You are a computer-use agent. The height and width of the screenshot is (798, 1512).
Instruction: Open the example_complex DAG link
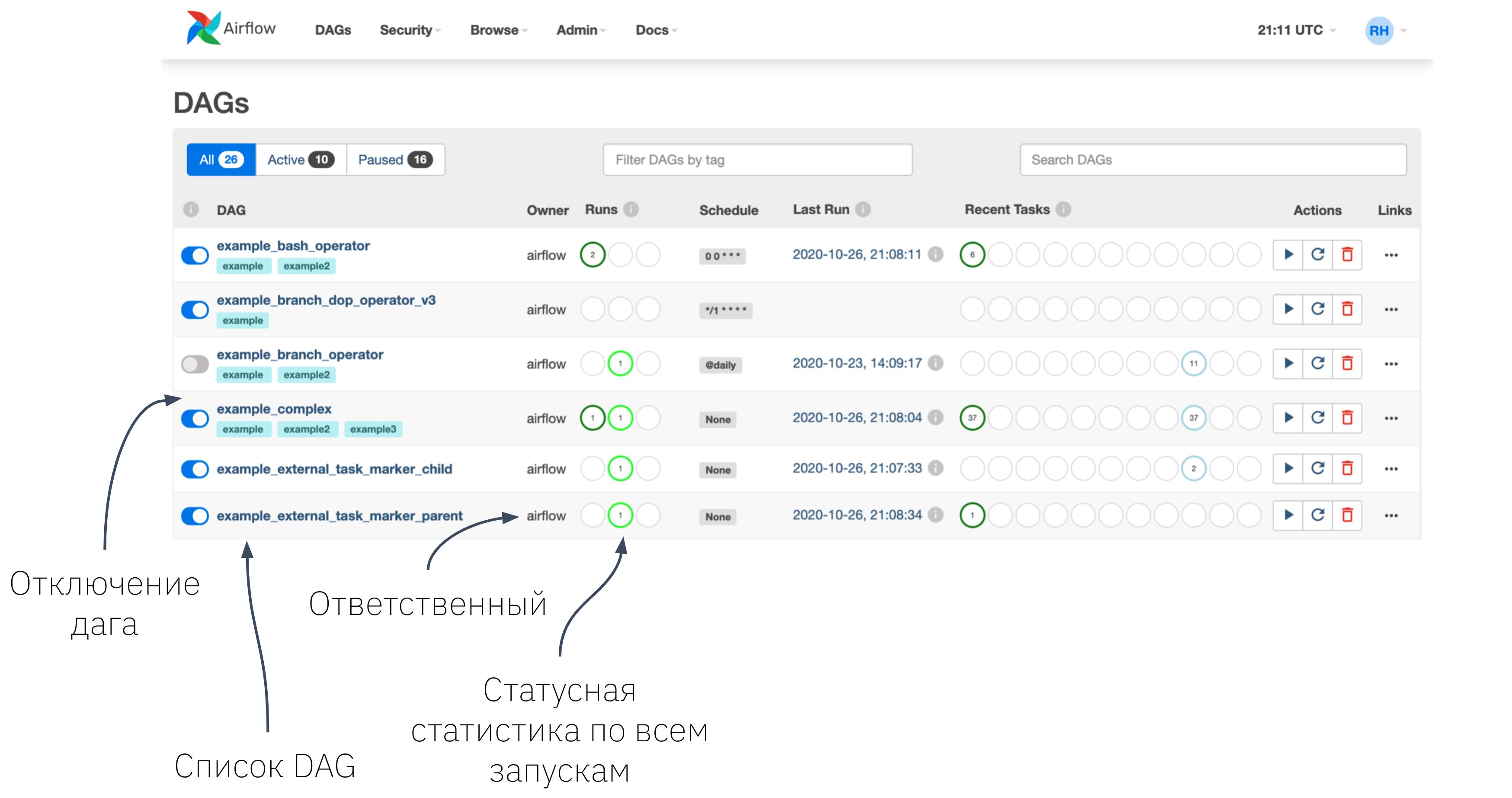click(x=274, y=409)
